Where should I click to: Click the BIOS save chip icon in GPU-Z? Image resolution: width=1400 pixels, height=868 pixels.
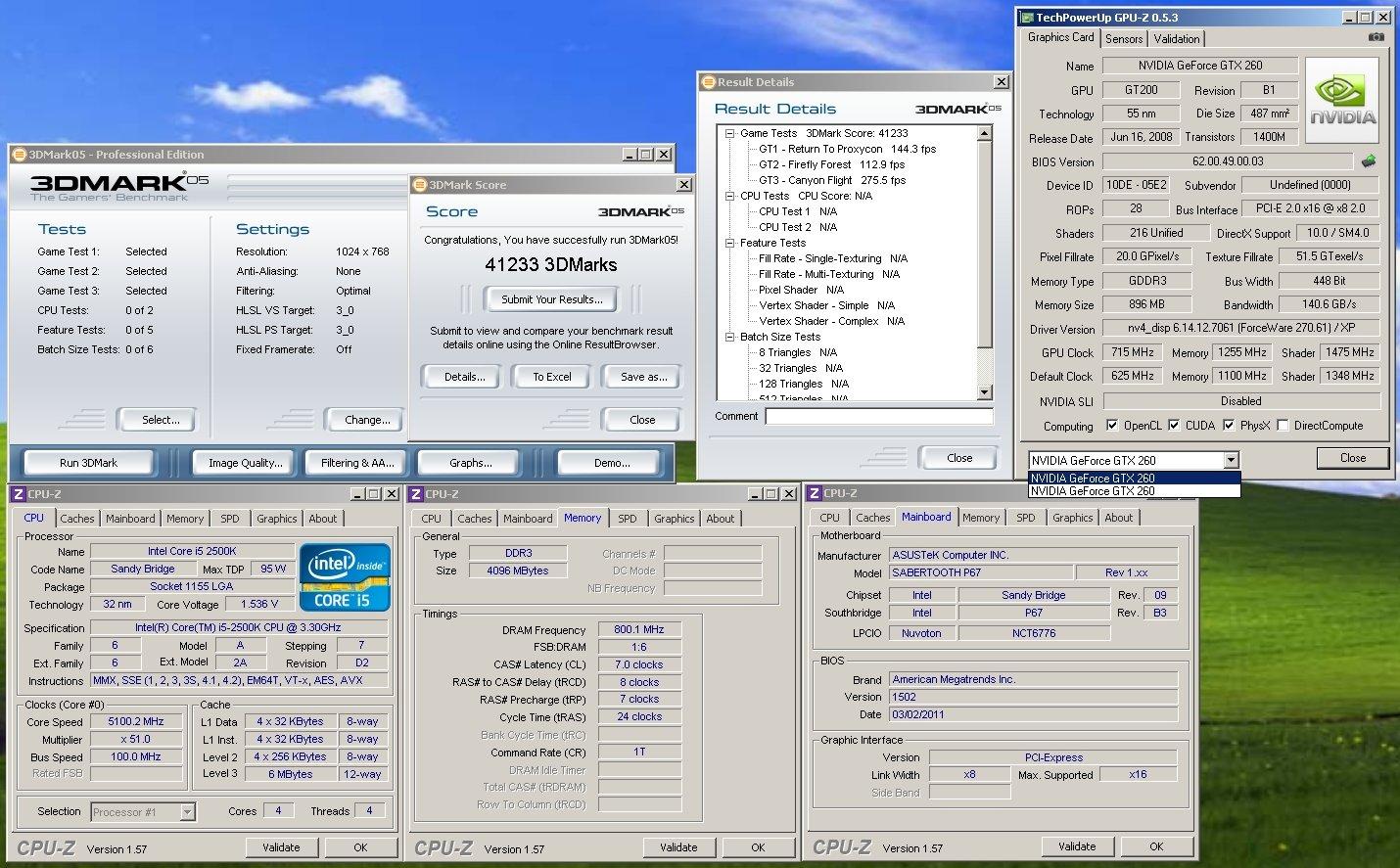pyautogui.click(x=1368, y=161)
